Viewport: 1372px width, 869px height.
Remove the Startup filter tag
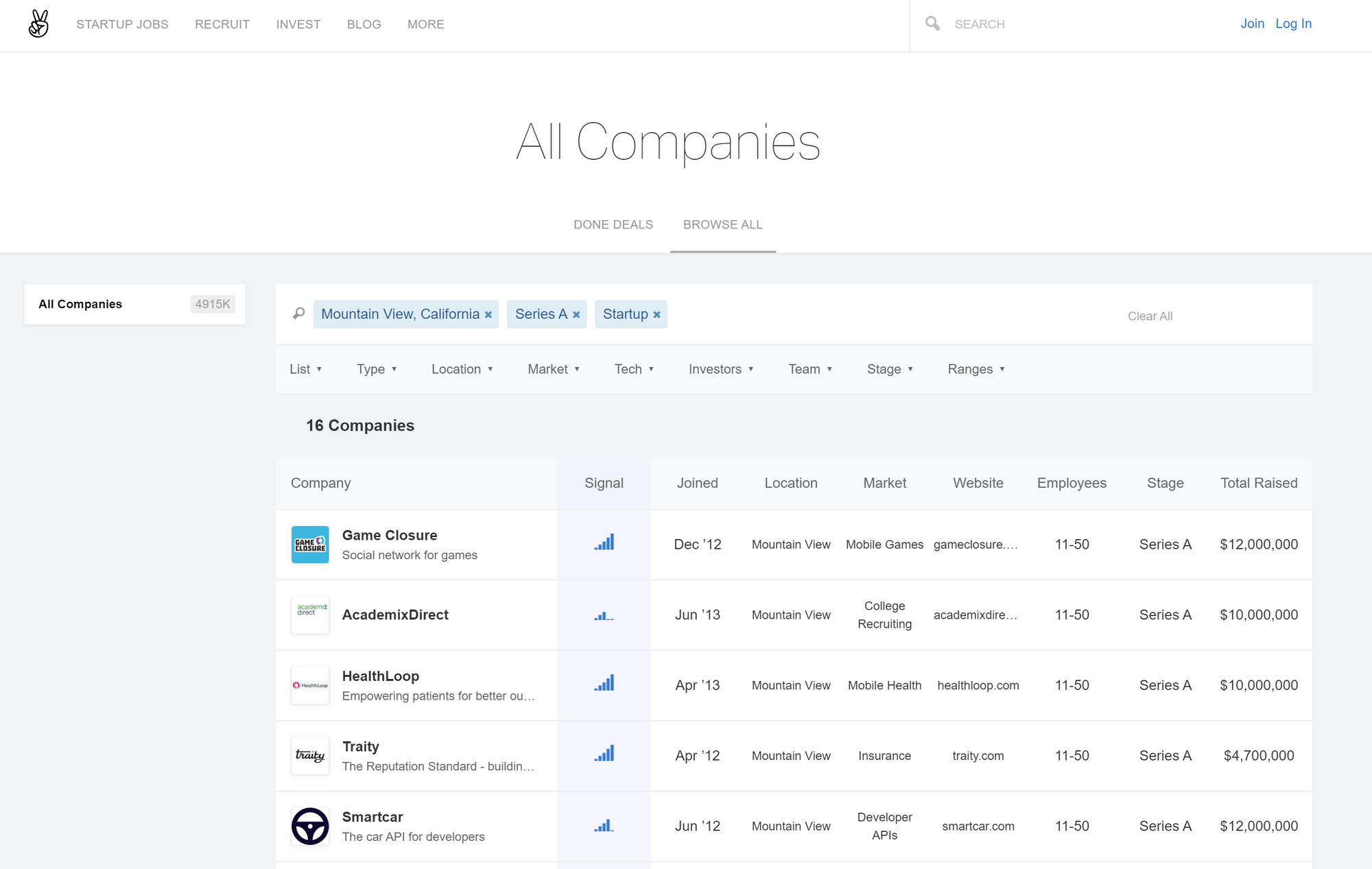click(x=657, y=315)
